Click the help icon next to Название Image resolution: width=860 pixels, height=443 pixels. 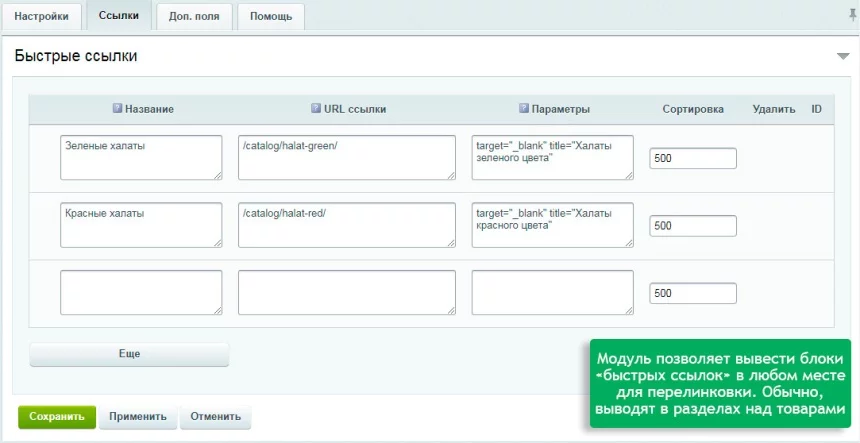pos(117,109)
